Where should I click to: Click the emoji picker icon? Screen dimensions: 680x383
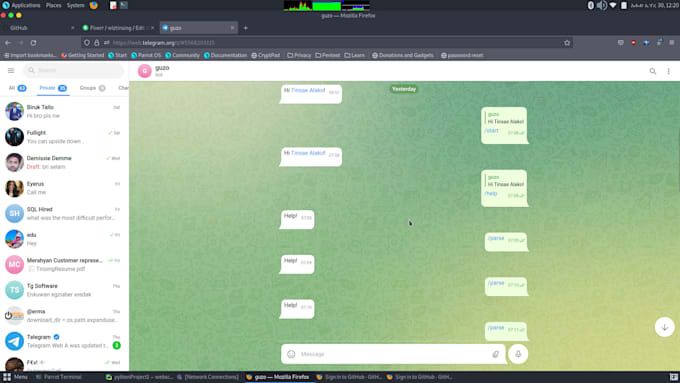coord(291,354)
